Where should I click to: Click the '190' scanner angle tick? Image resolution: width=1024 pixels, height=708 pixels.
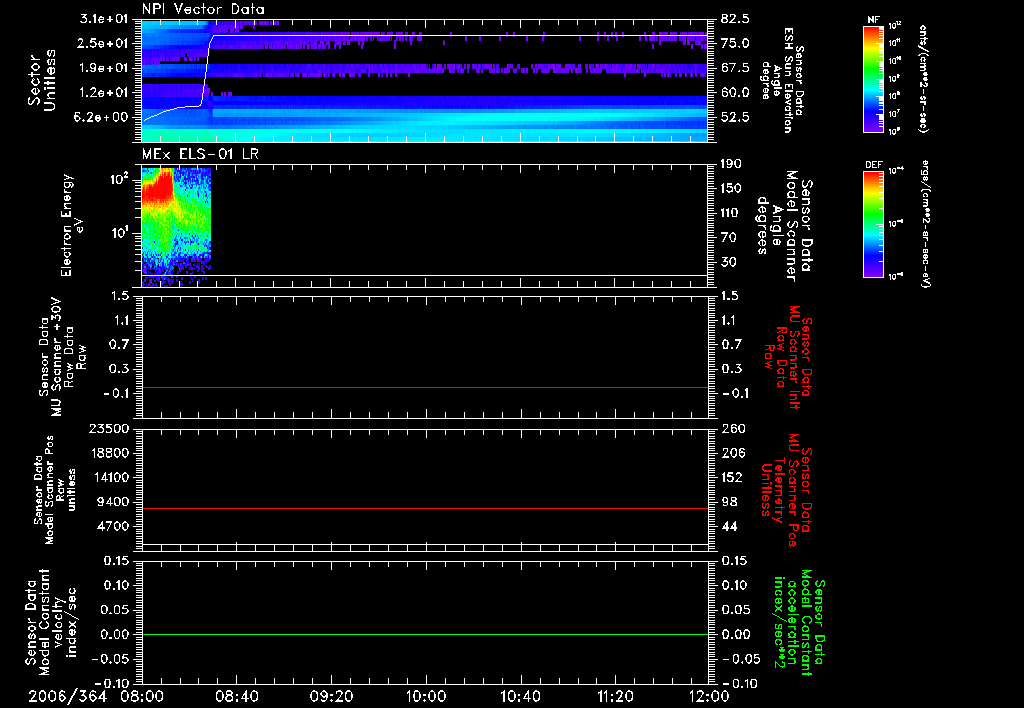point(731,164)
